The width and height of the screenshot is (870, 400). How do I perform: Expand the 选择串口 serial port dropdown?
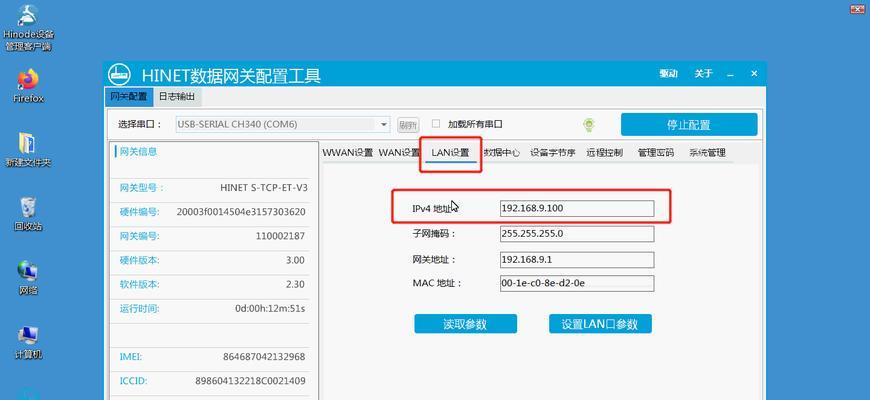point(384,125)
